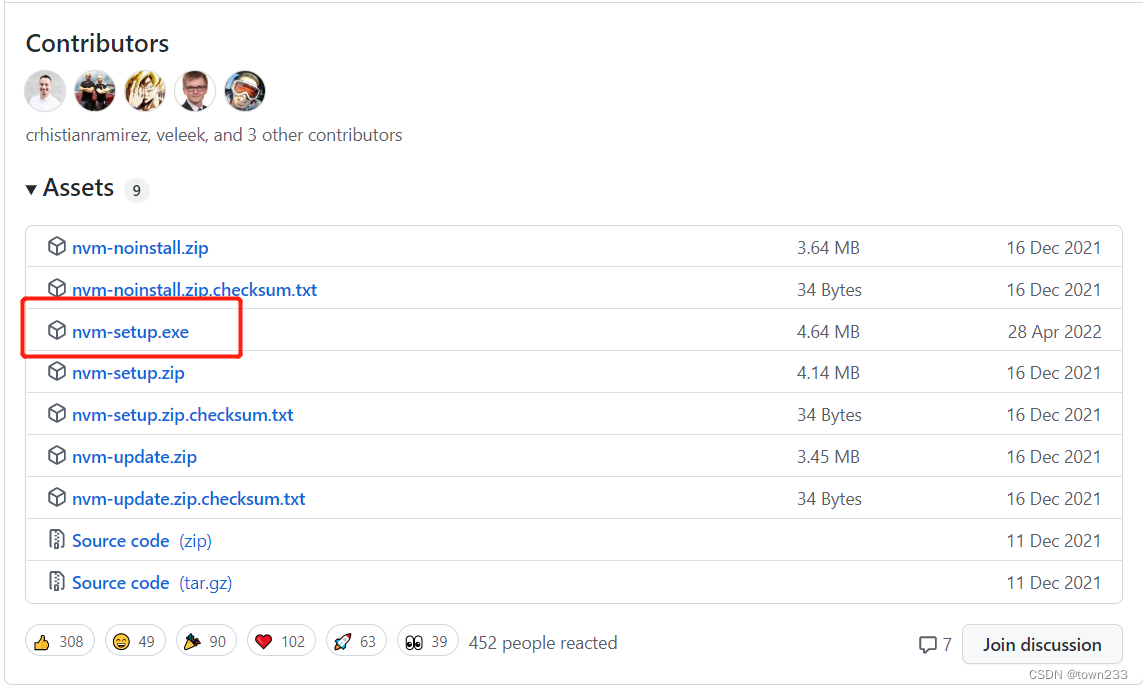Click '16 Dec 2021' date of nvm-noinstall.zip
This screenshot has height=689, width=1143.
click(x=1053, y=248)
